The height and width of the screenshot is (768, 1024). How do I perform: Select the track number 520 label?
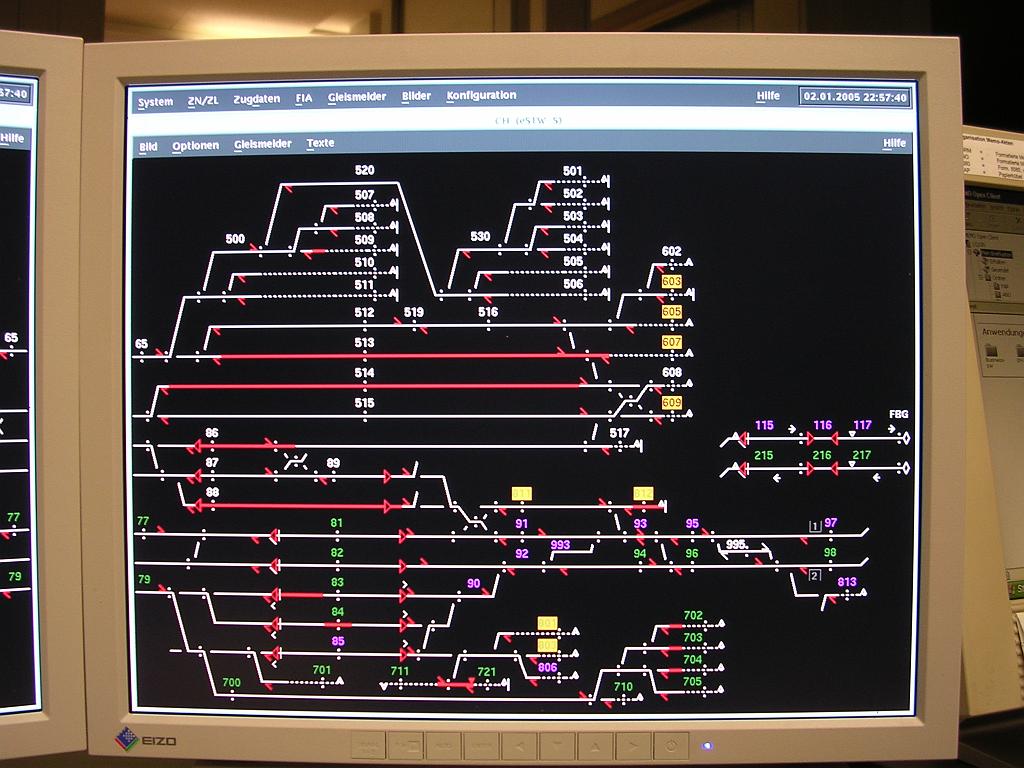click(x=364, y=170)
